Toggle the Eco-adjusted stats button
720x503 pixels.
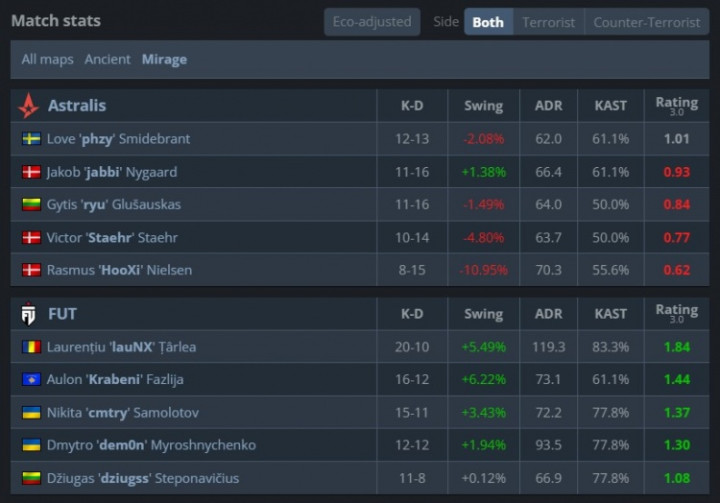pyautogui.click(x=372, y=22)
